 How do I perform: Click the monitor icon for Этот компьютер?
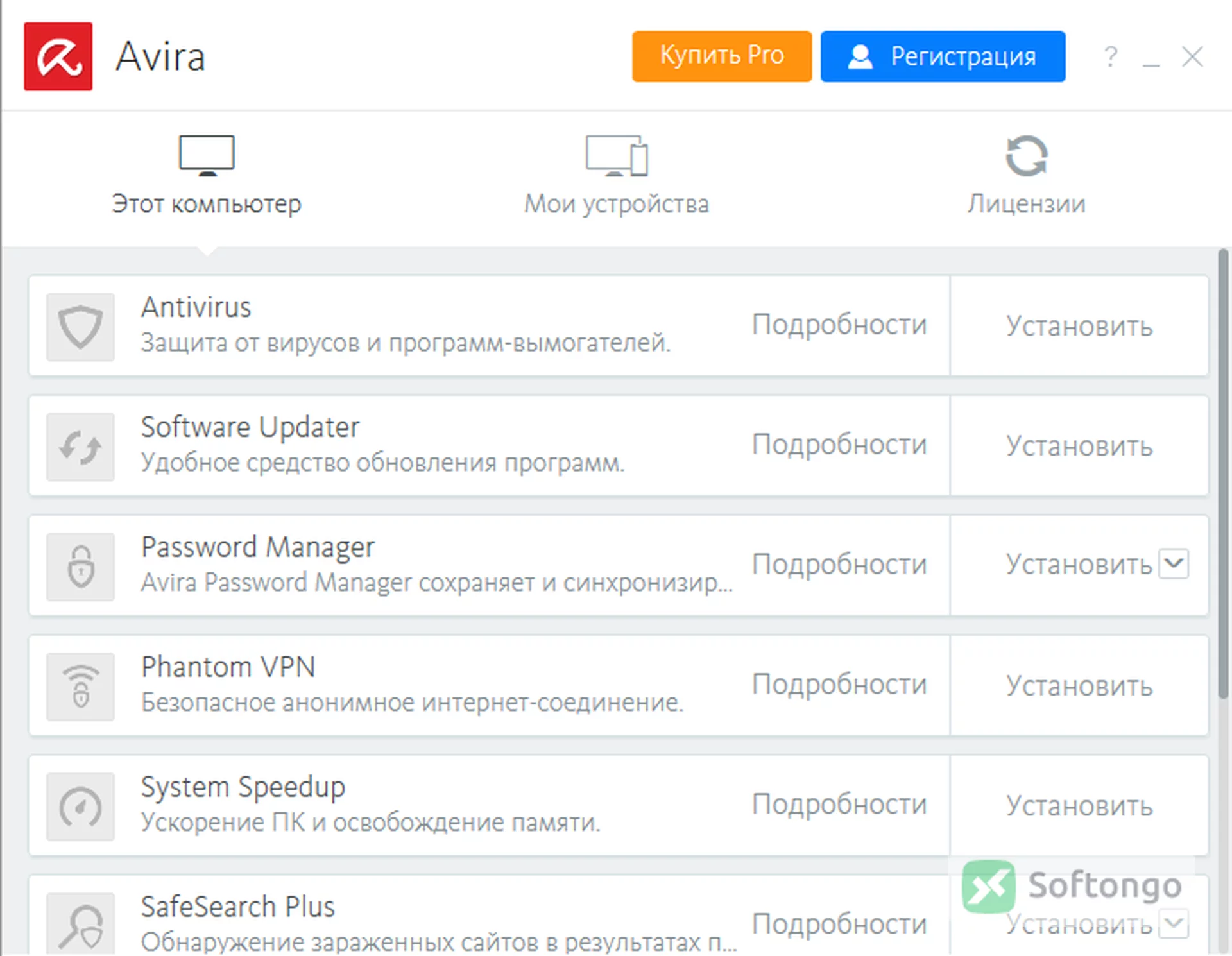pos(207,155)
